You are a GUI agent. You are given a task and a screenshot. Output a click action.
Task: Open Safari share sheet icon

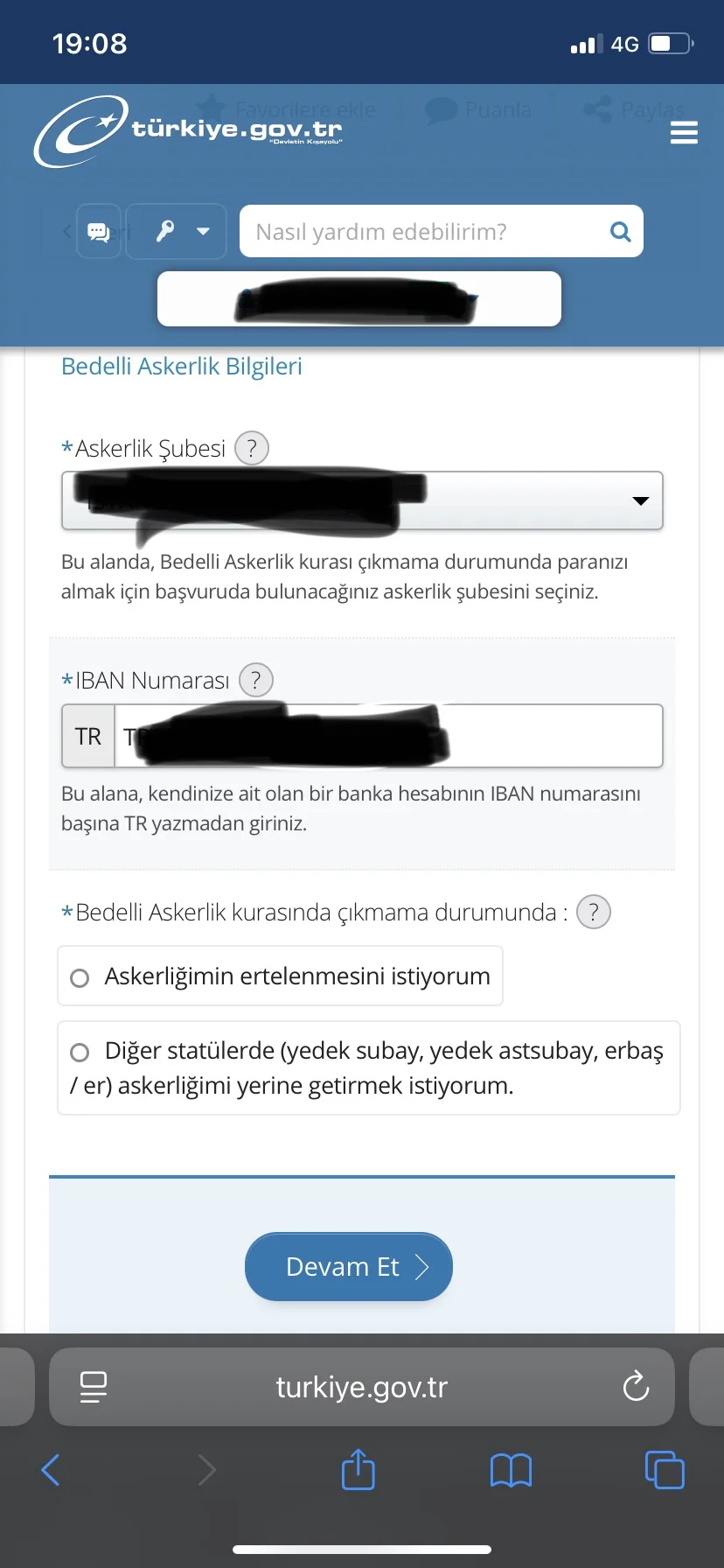click(358, 1470)
